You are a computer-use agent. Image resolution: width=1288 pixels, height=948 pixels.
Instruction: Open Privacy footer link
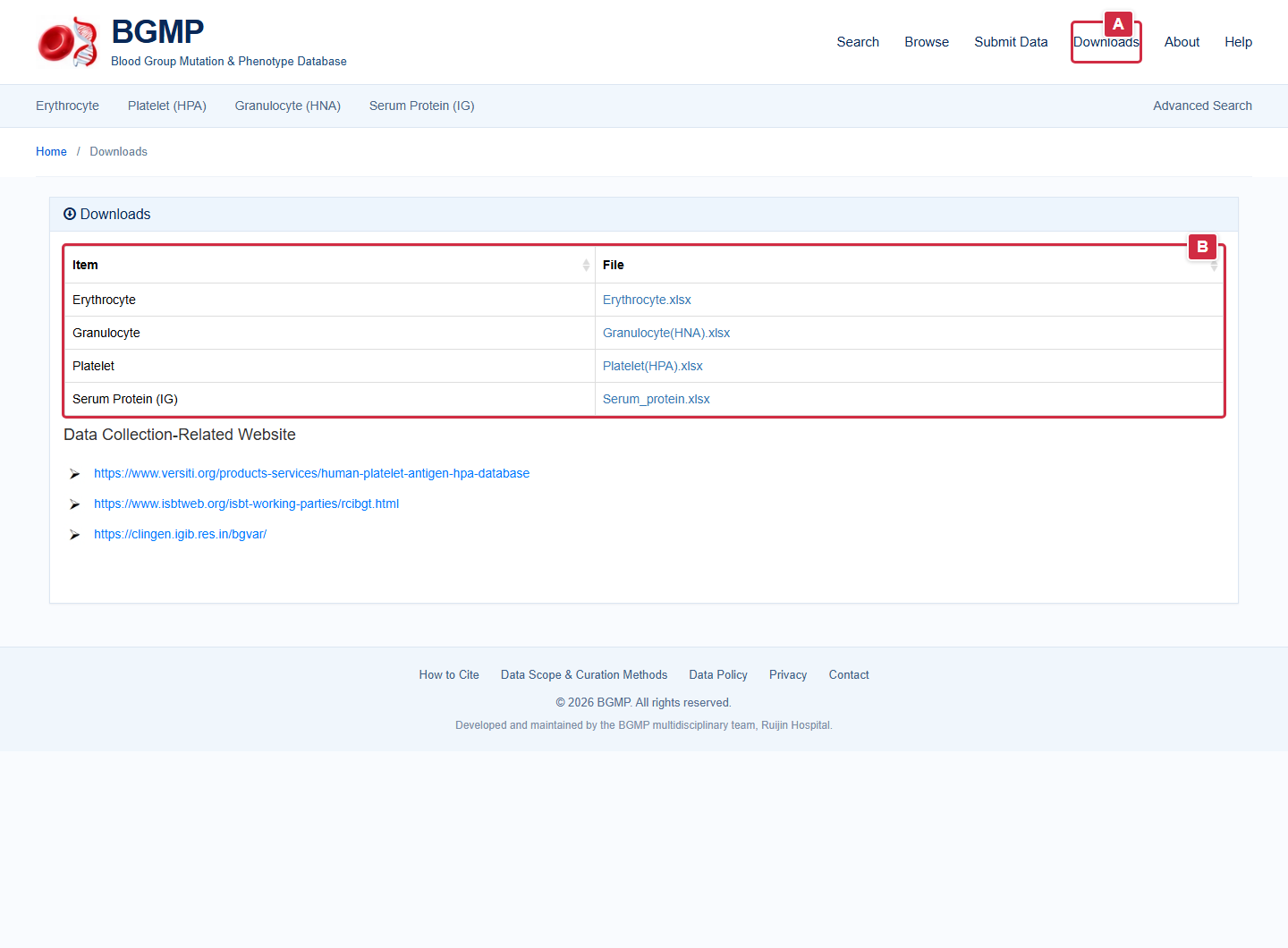pyautogui.click(x=788, y=675)
